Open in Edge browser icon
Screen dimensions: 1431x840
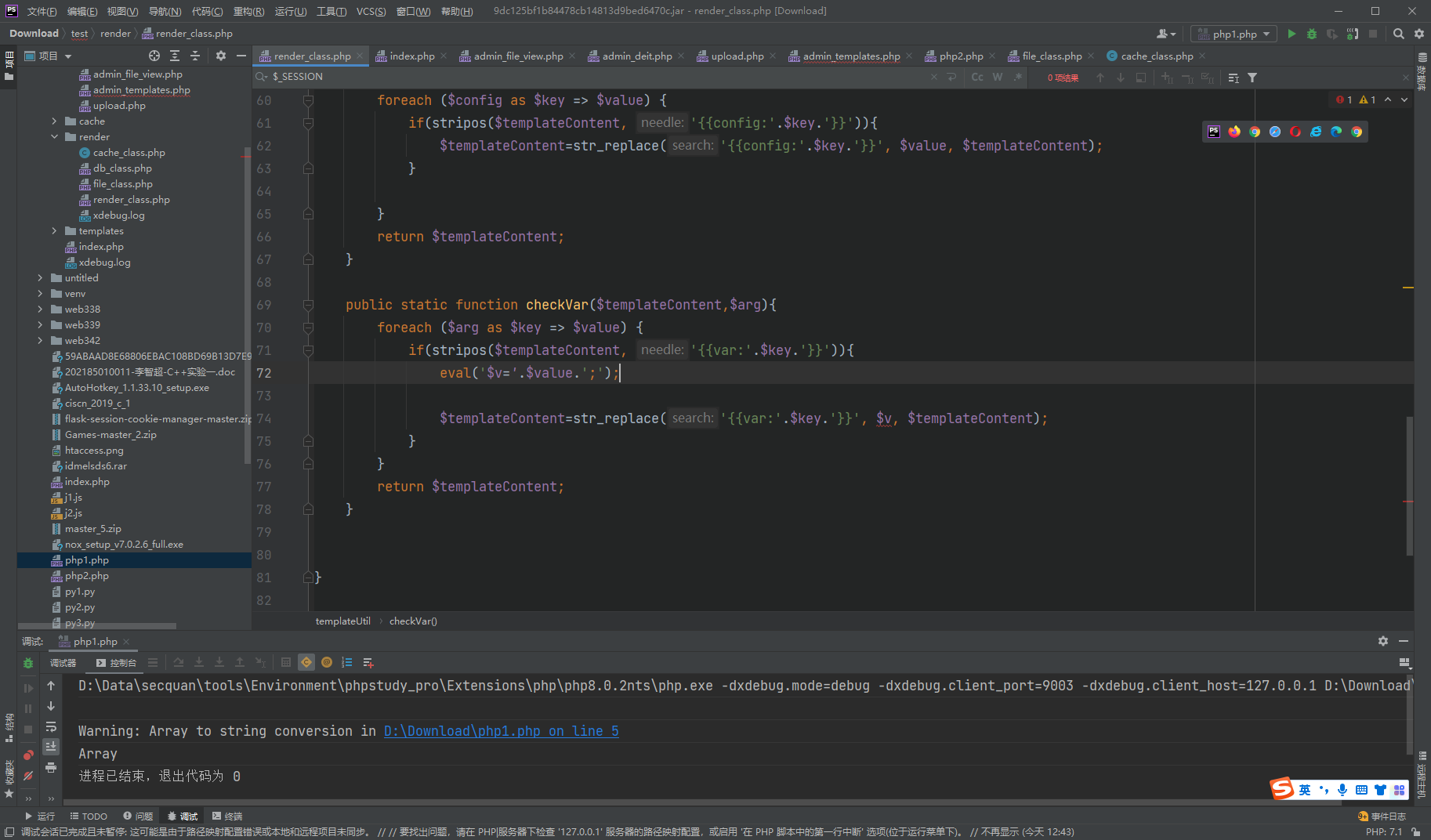tap(1336, 132)
